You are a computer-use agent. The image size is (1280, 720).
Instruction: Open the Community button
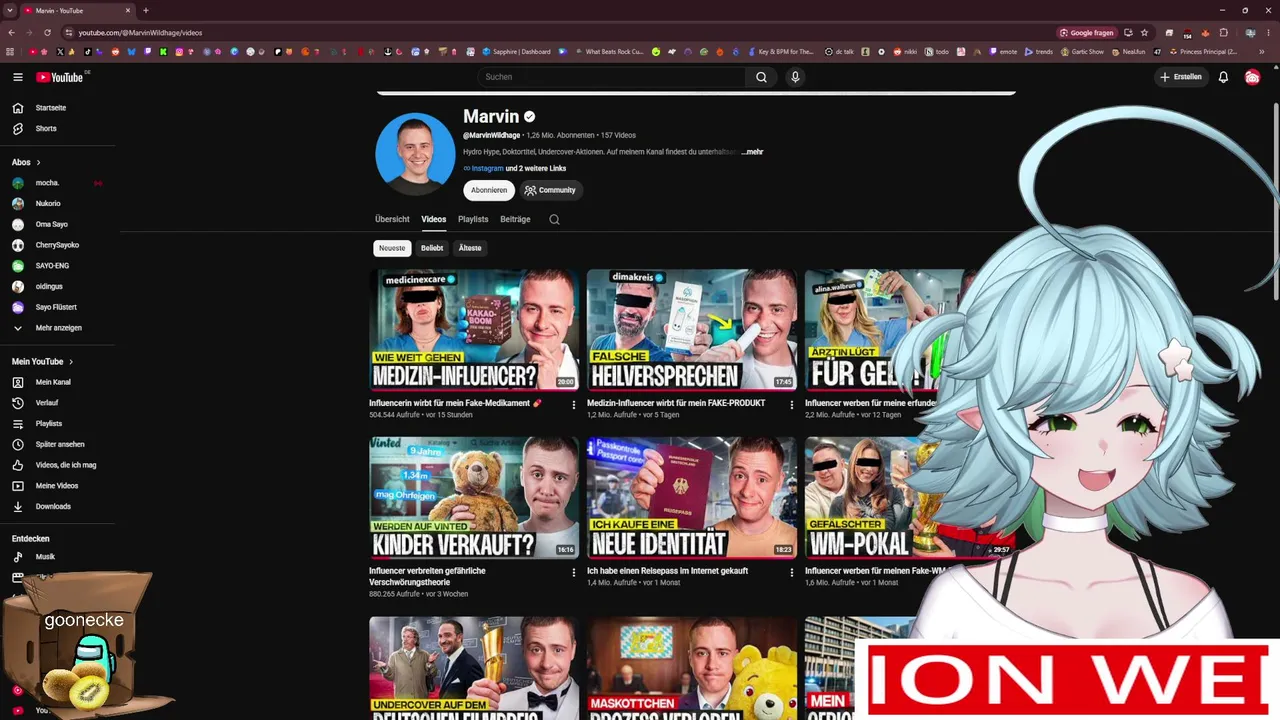(550, 190)
